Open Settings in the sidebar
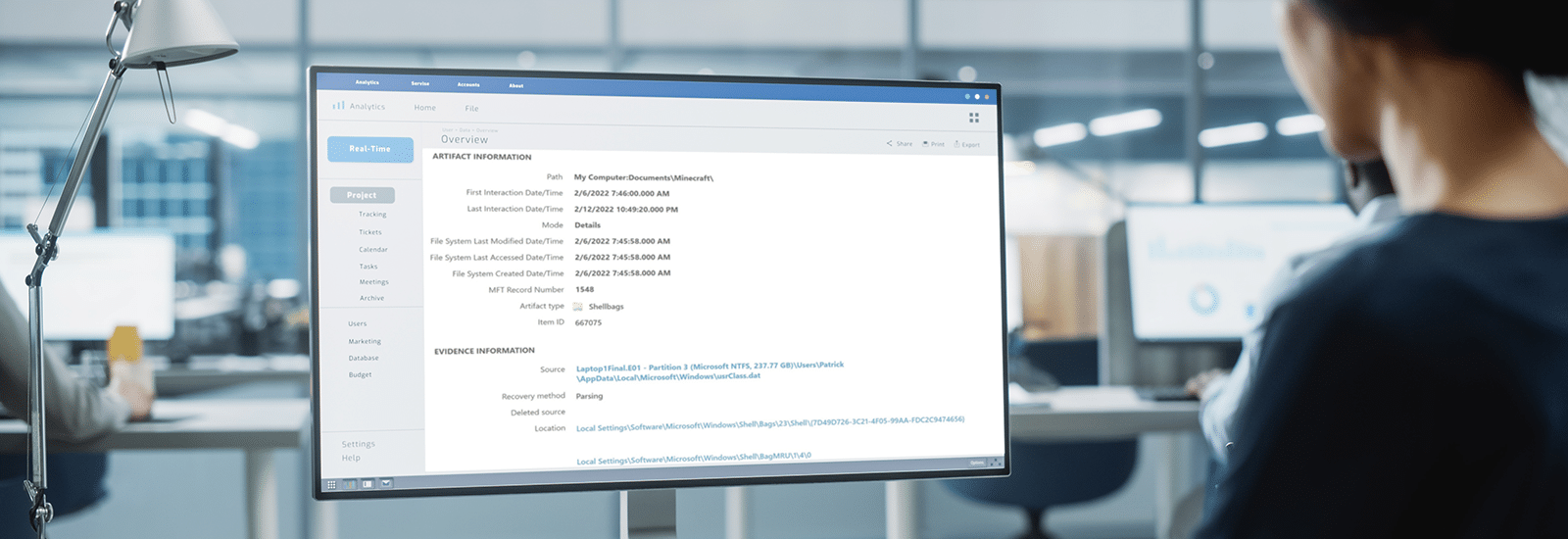This screenshot has width=1568, height=539. [358, 444]
